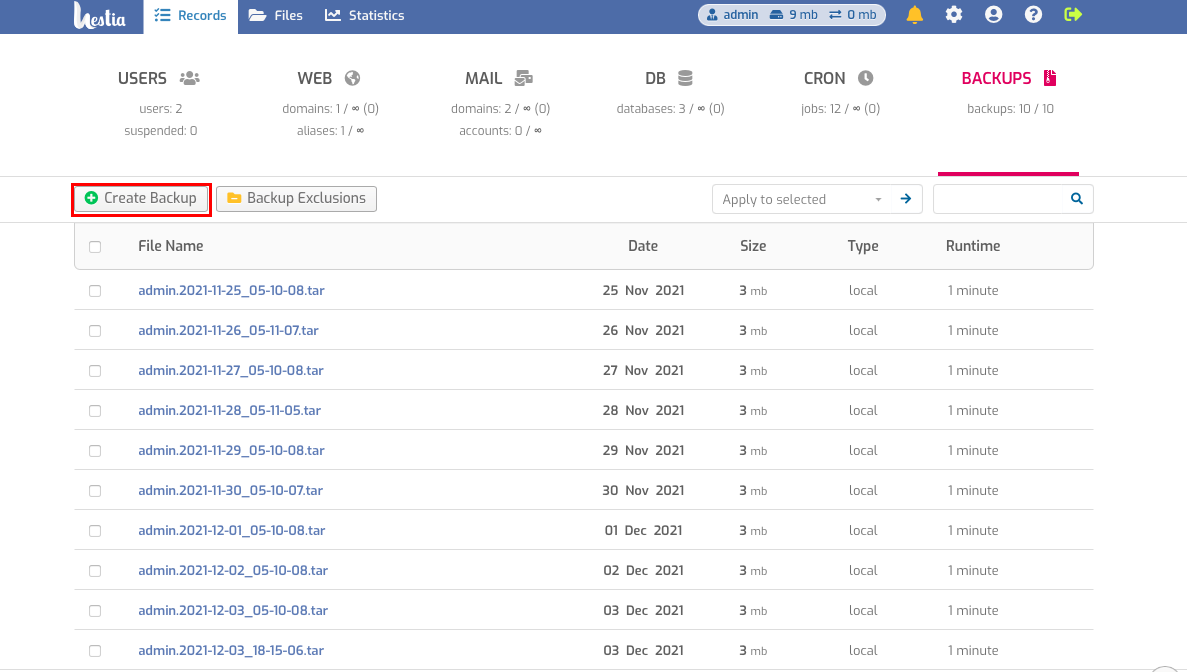Open the Apply to selected dropdown
This screenshot has width=1187, height=672.
point(802,199)
